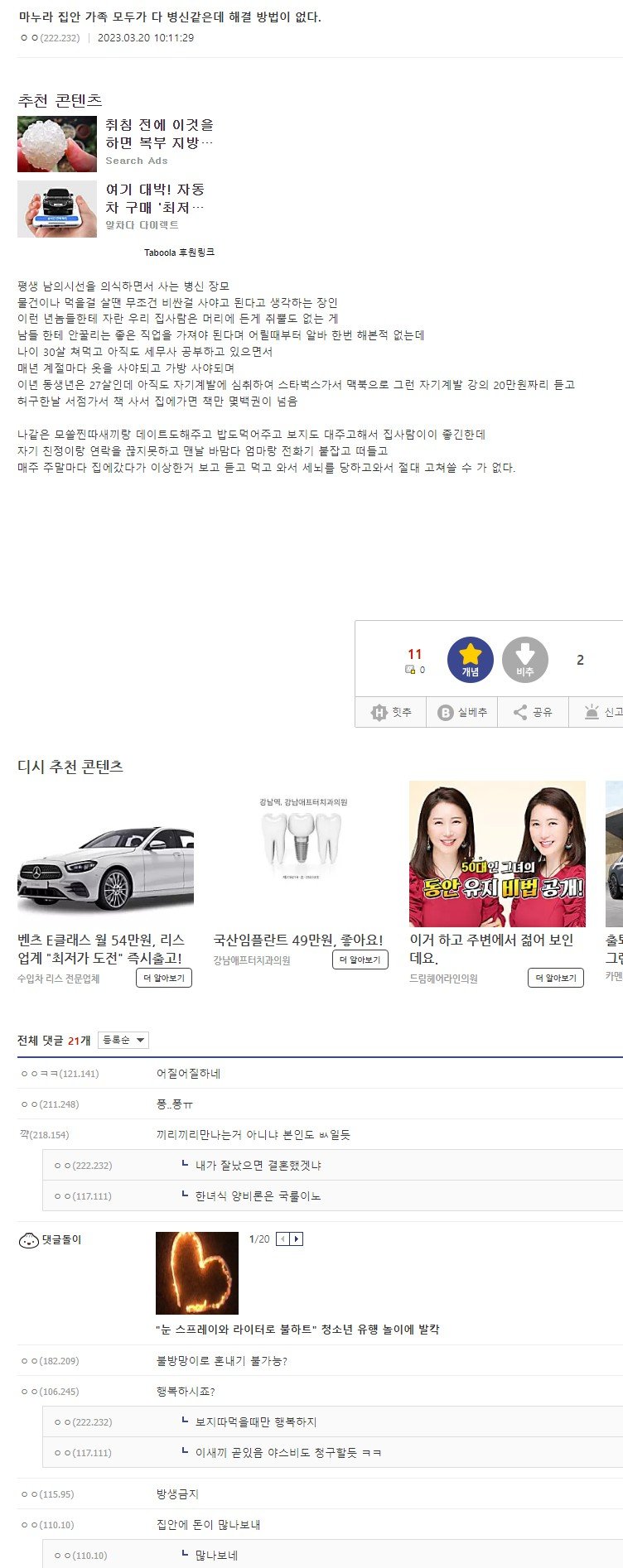Open the two women in red ad image
The image size is (623, 1568).
pyautogui.click(x=497, y=854)
